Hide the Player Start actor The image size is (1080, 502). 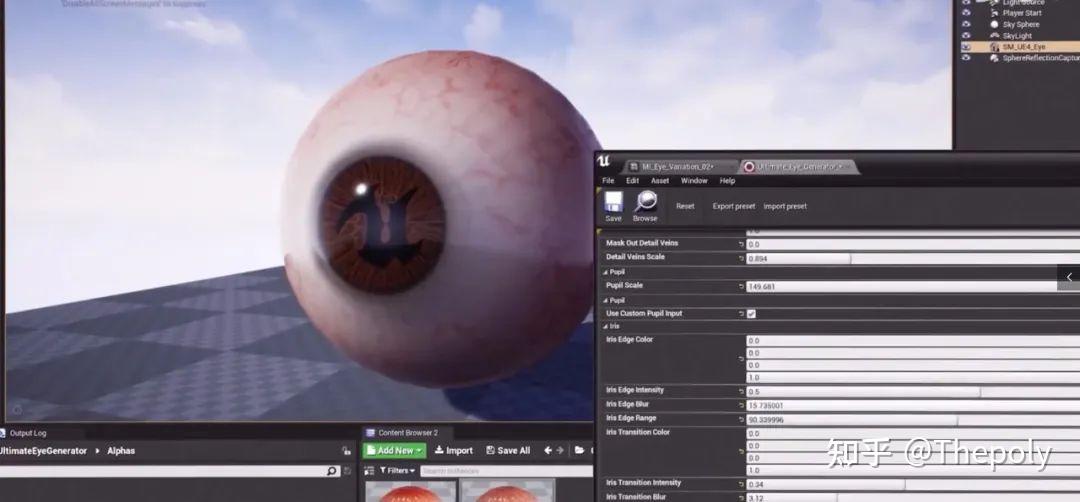pos(966,13)
